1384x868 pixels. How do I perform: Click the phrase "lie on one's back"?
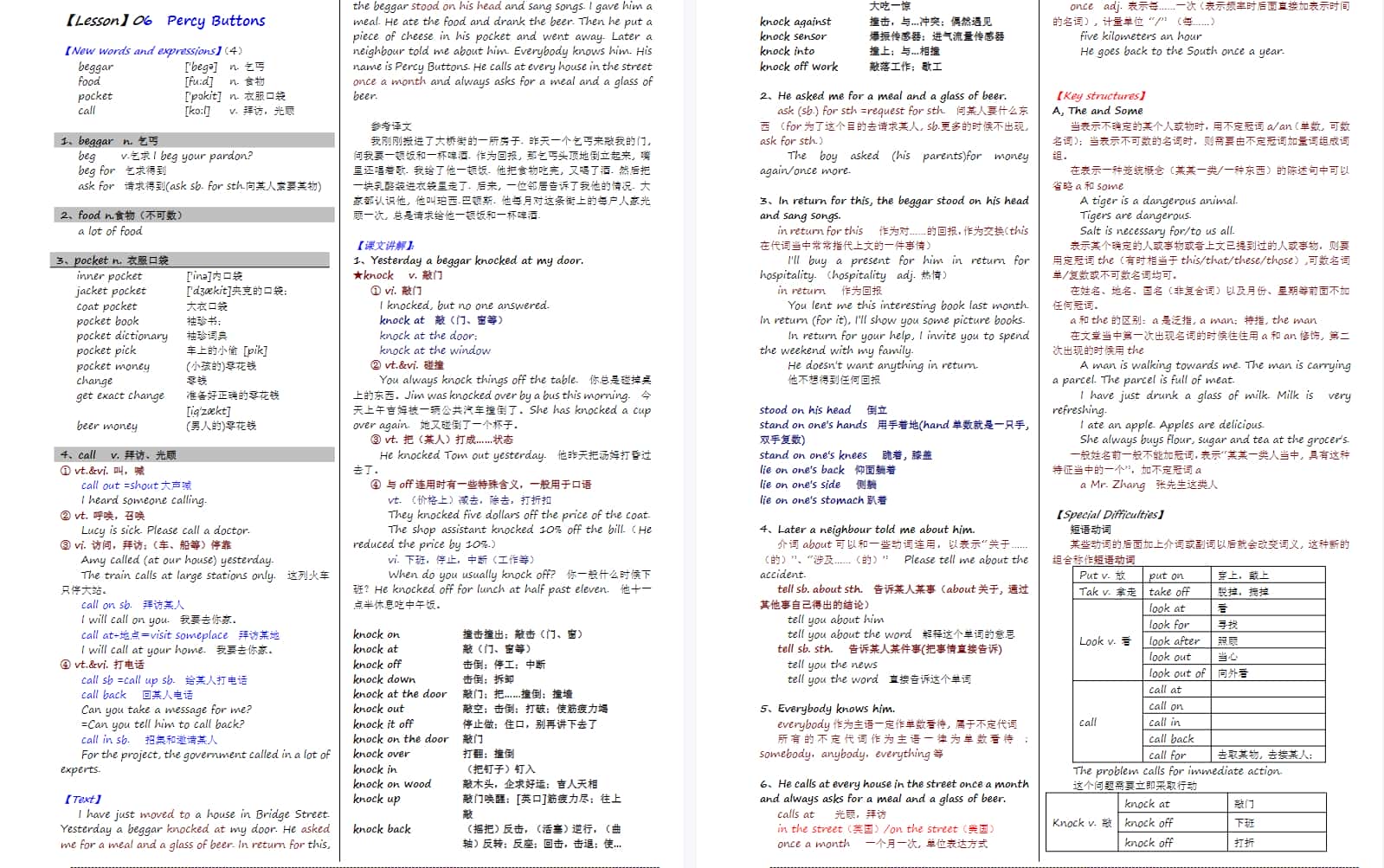(x=802, y=470)
